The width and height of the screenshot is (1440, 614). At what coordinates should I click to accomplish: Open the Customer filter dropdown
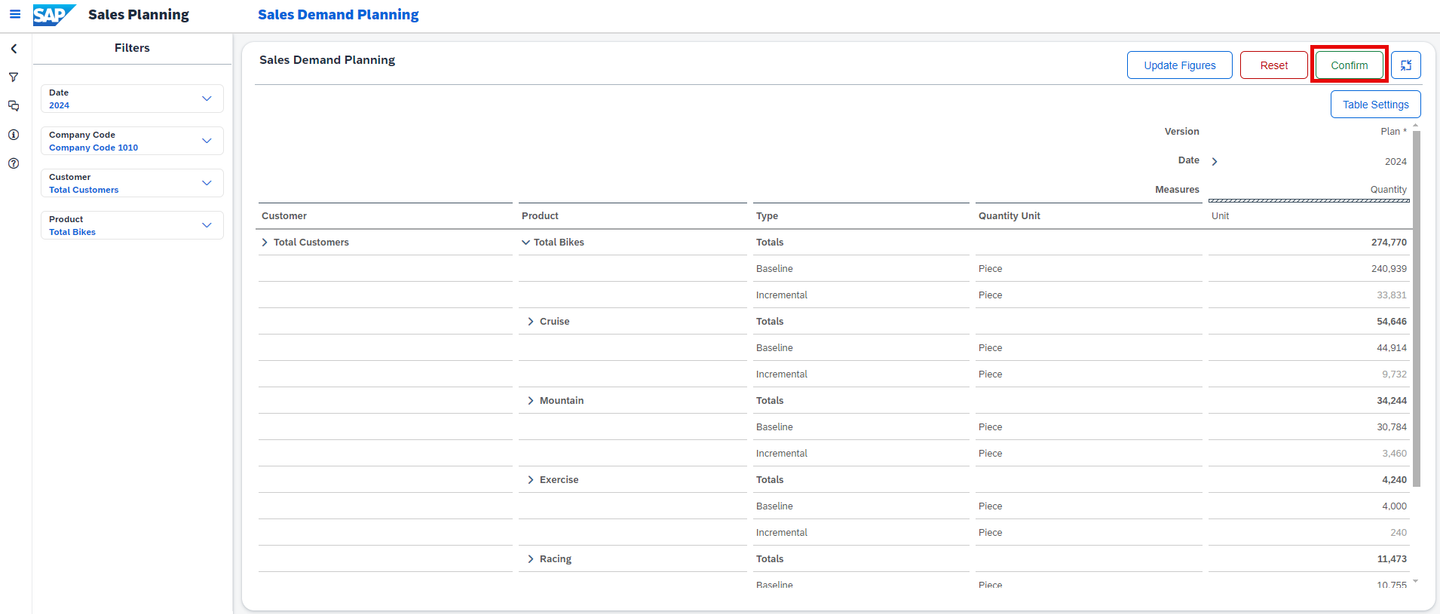click(x=132, y=183)
